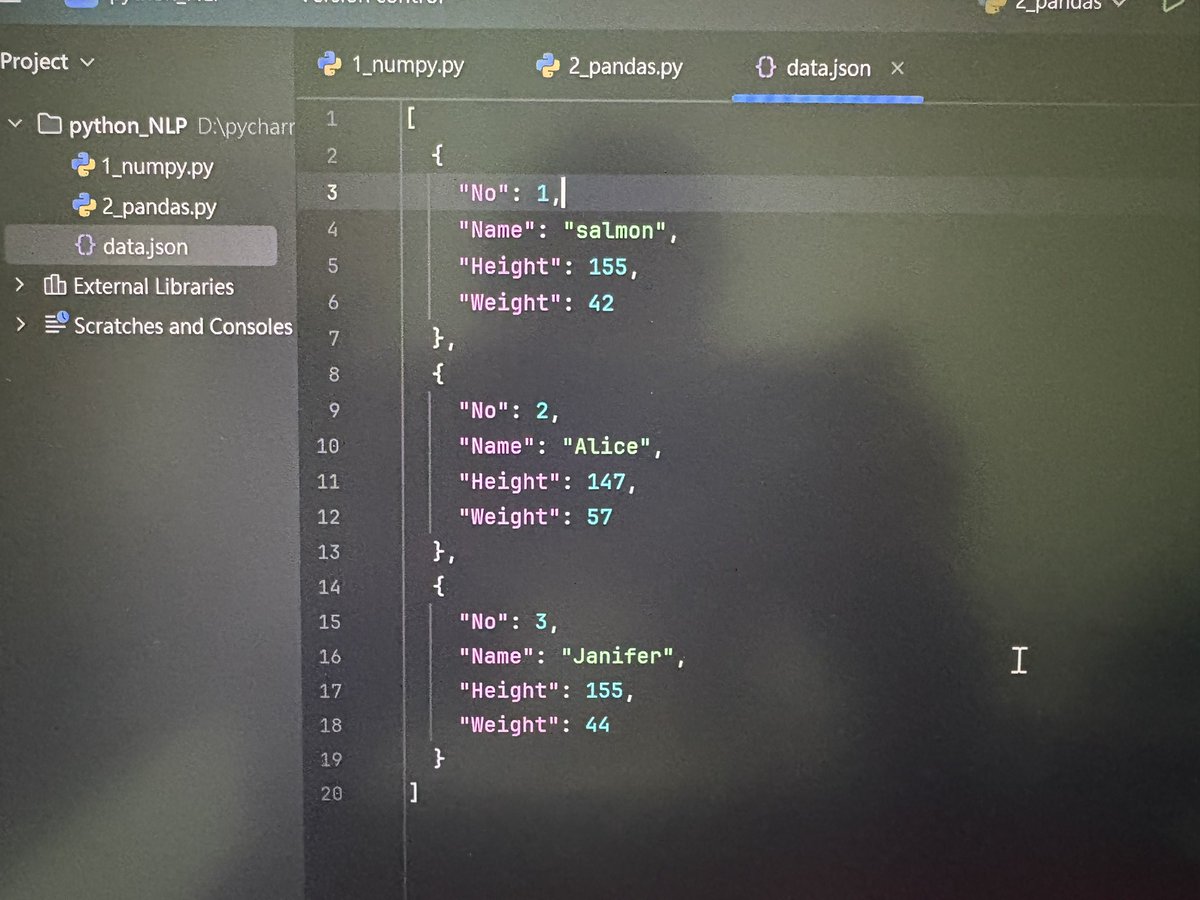Screen dimensions: 1200x900
Task: Click the JSON braces icon on the data.json tab
Action: tap(765, 68)
